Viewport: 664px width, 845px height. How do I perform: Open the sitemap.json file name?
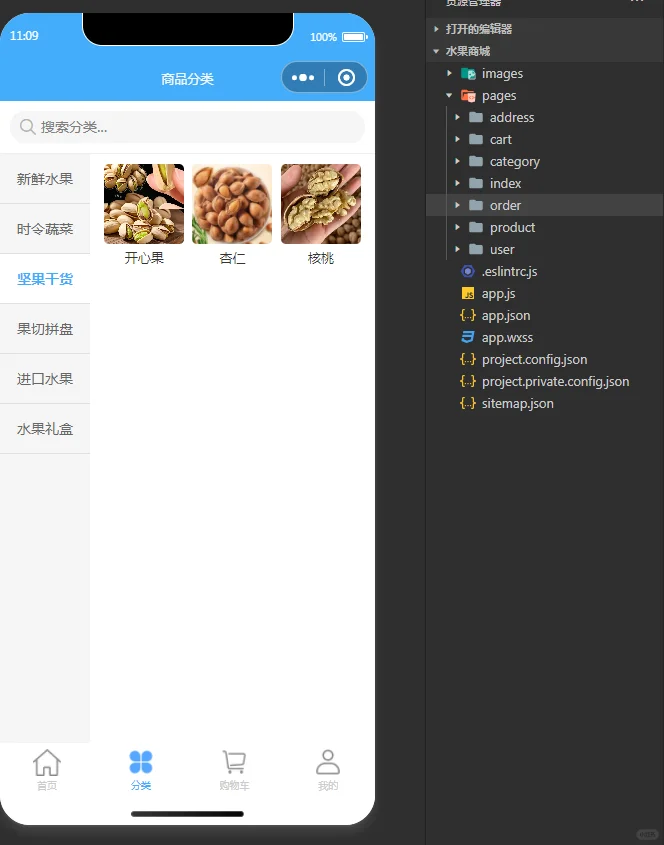click(x=517, y=404)
